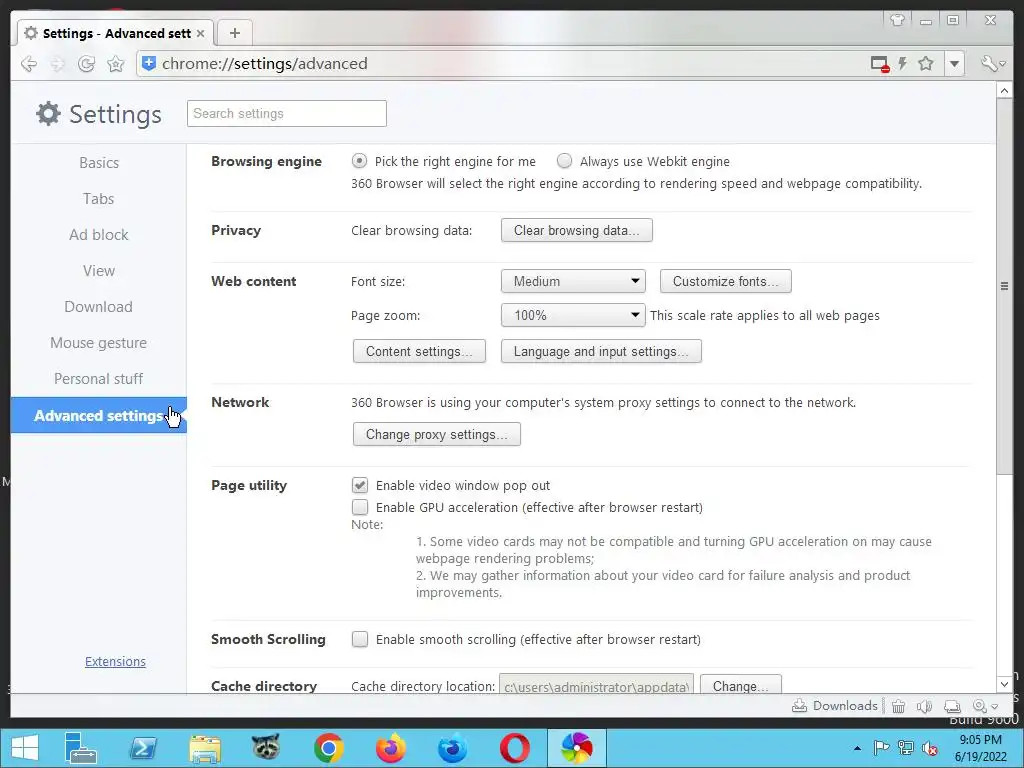Open the Personal stuff section
The width and height of the screenshot is (1024, 768).
pos(99,379)
